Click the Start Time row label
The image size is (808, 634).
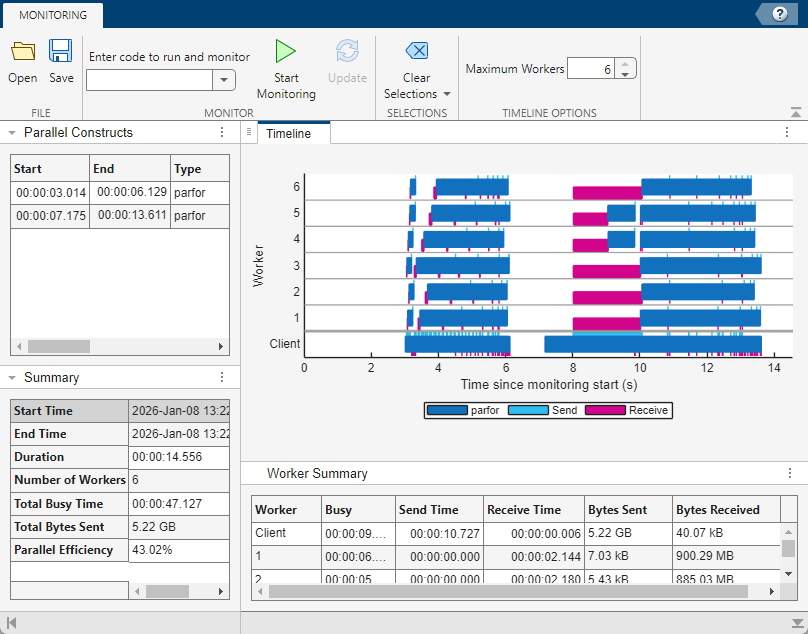click(69, 411)
